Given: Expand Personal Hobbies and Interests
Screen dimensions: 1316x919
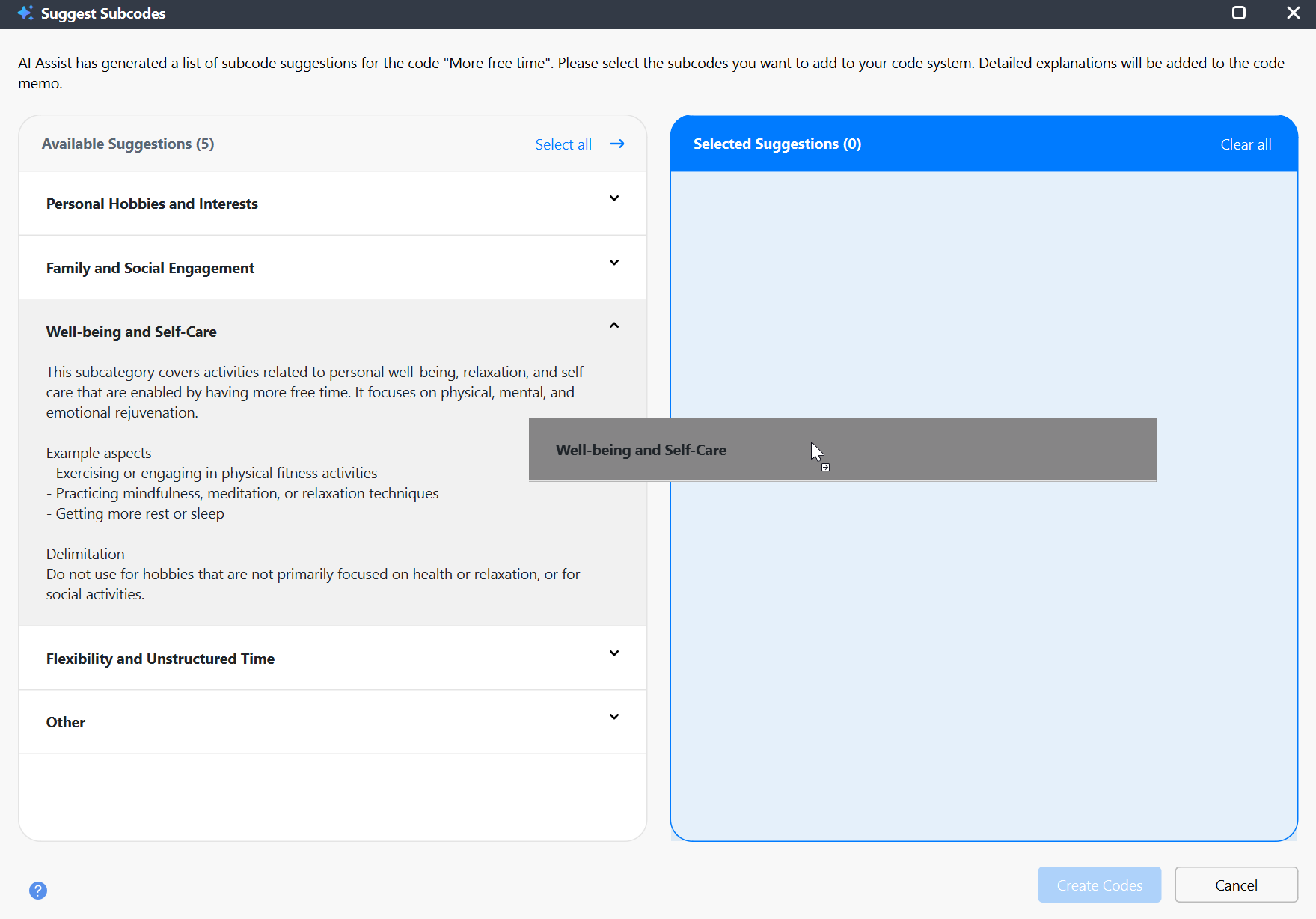Looking at the screenshot, I should (613, 198).
